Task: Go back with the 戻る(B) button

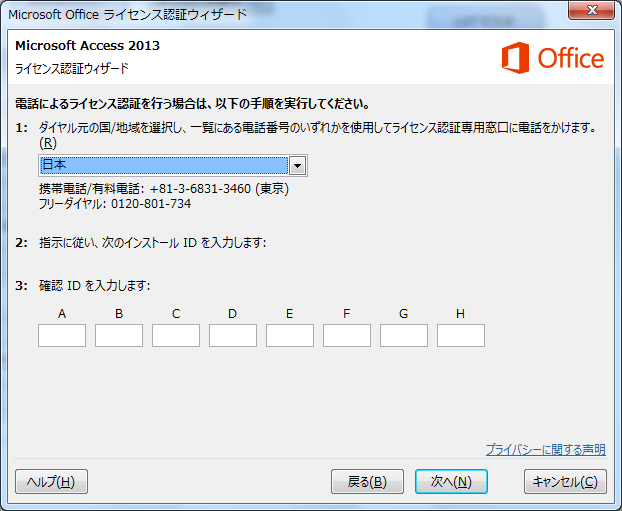Action: [367, 482]
